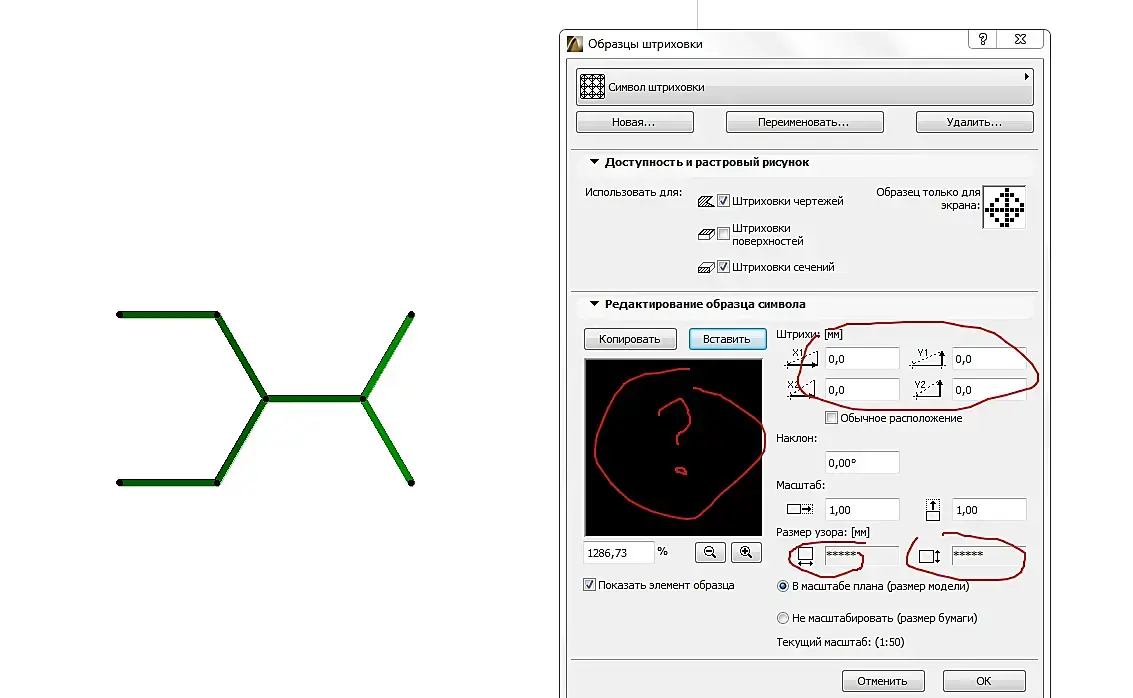Toggle 'Штриховки поверхностей' checkbox
The image size is (1133, 698).
[x=723, y=234]
